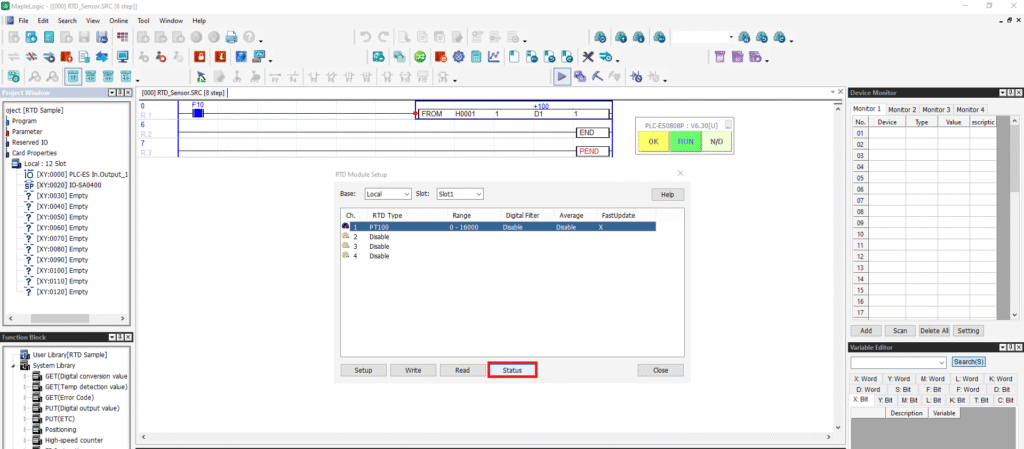Image resolution: width=1024 pixels, height=449 pixels.
Task: Open the empty combo box in top toolbar
Action: pos(703,38)
